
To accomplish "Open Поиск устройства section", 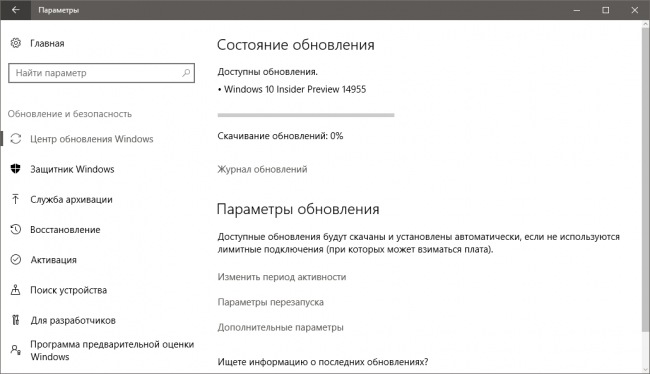I will (x=68, y=290).
